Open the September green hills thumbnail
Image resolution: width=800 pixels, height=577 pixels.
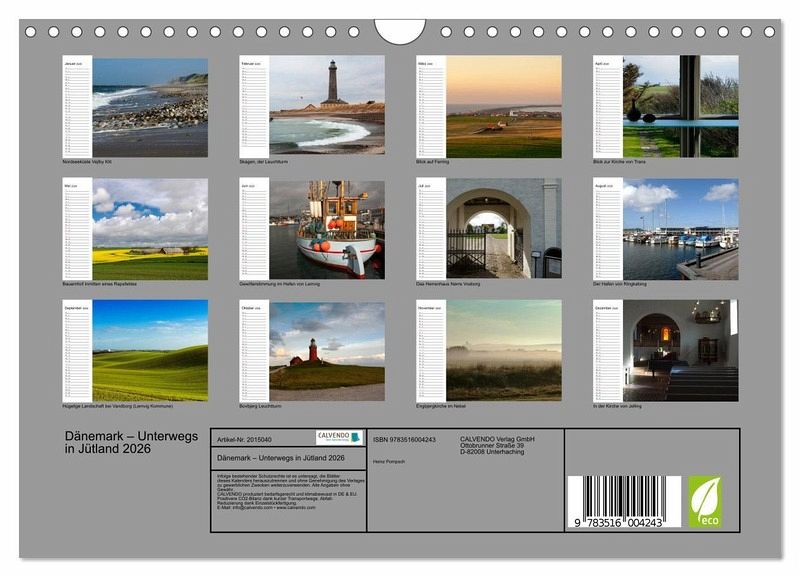(150, 350)
